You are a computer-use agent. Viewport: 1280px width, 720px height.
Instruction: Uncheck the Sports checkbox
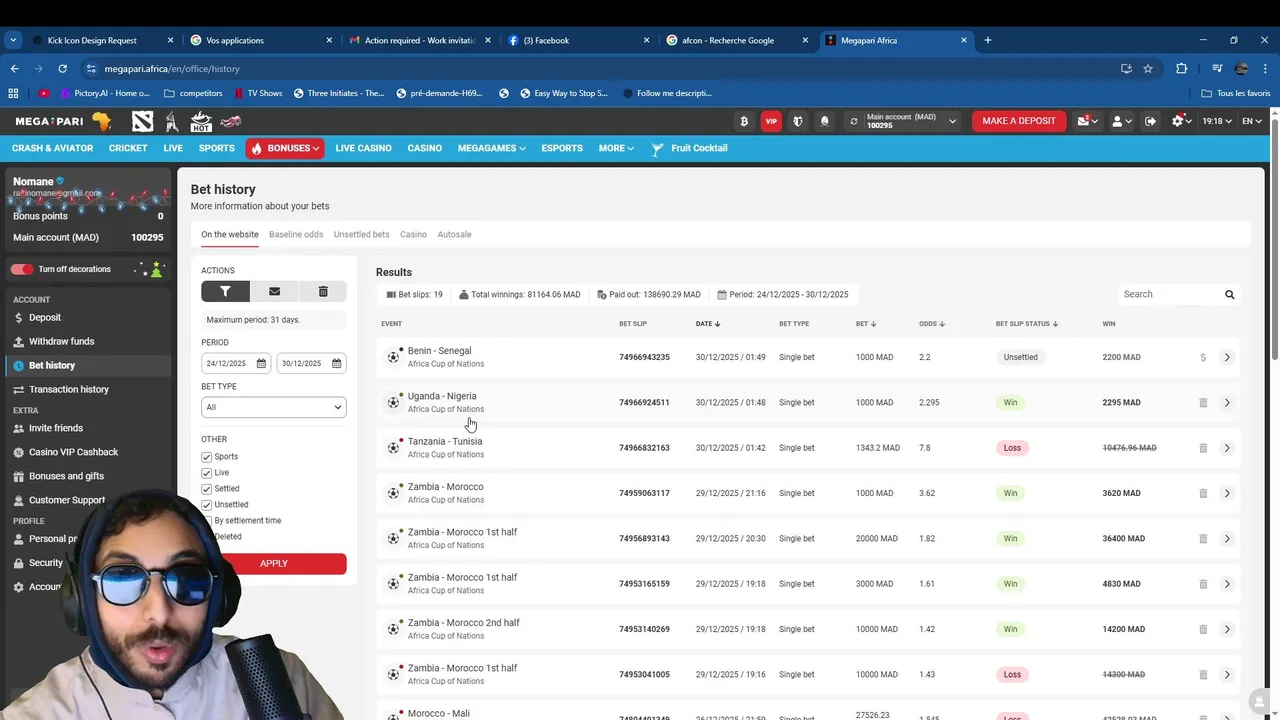207,457
